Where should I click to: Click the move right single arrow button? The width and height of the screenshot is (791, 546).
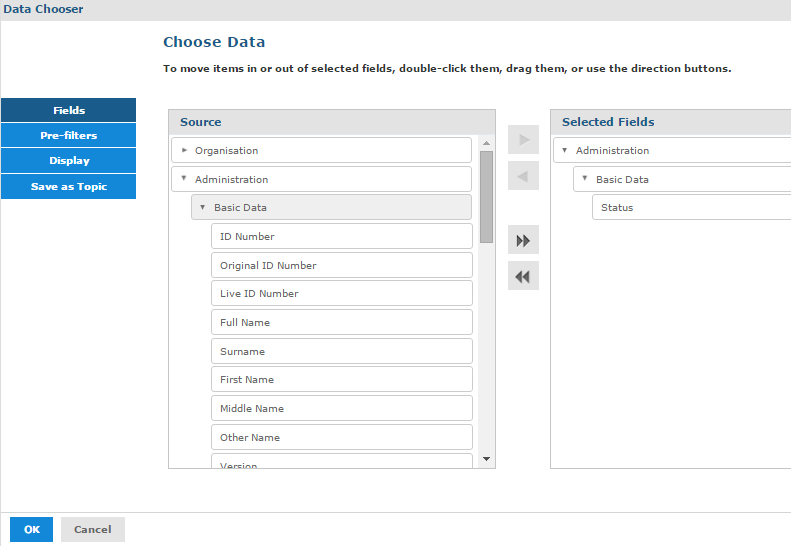(523, 139)
